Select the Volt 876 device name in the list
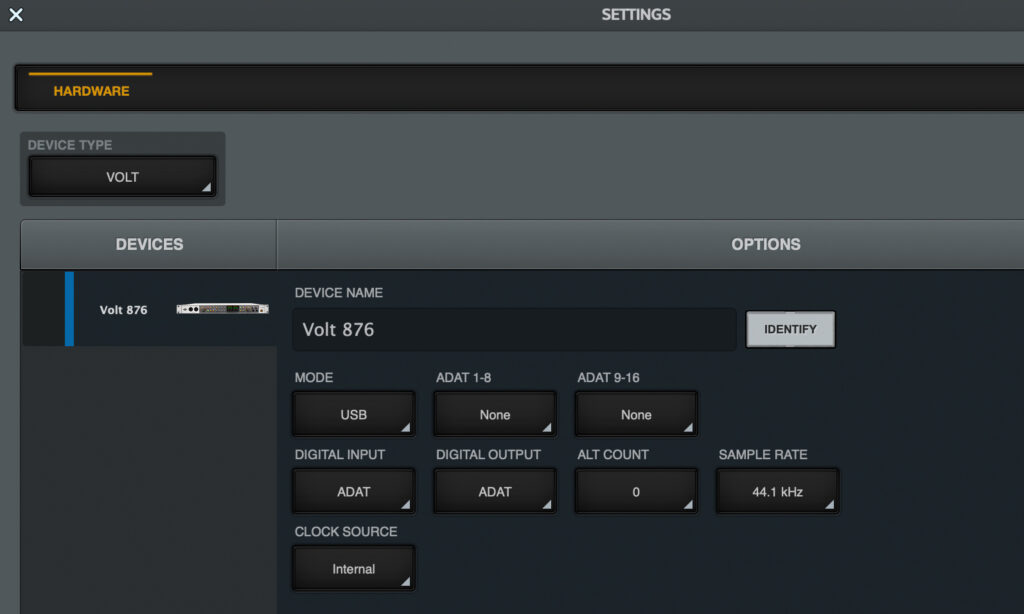The image size is (1024, 614). coord(123,310)
